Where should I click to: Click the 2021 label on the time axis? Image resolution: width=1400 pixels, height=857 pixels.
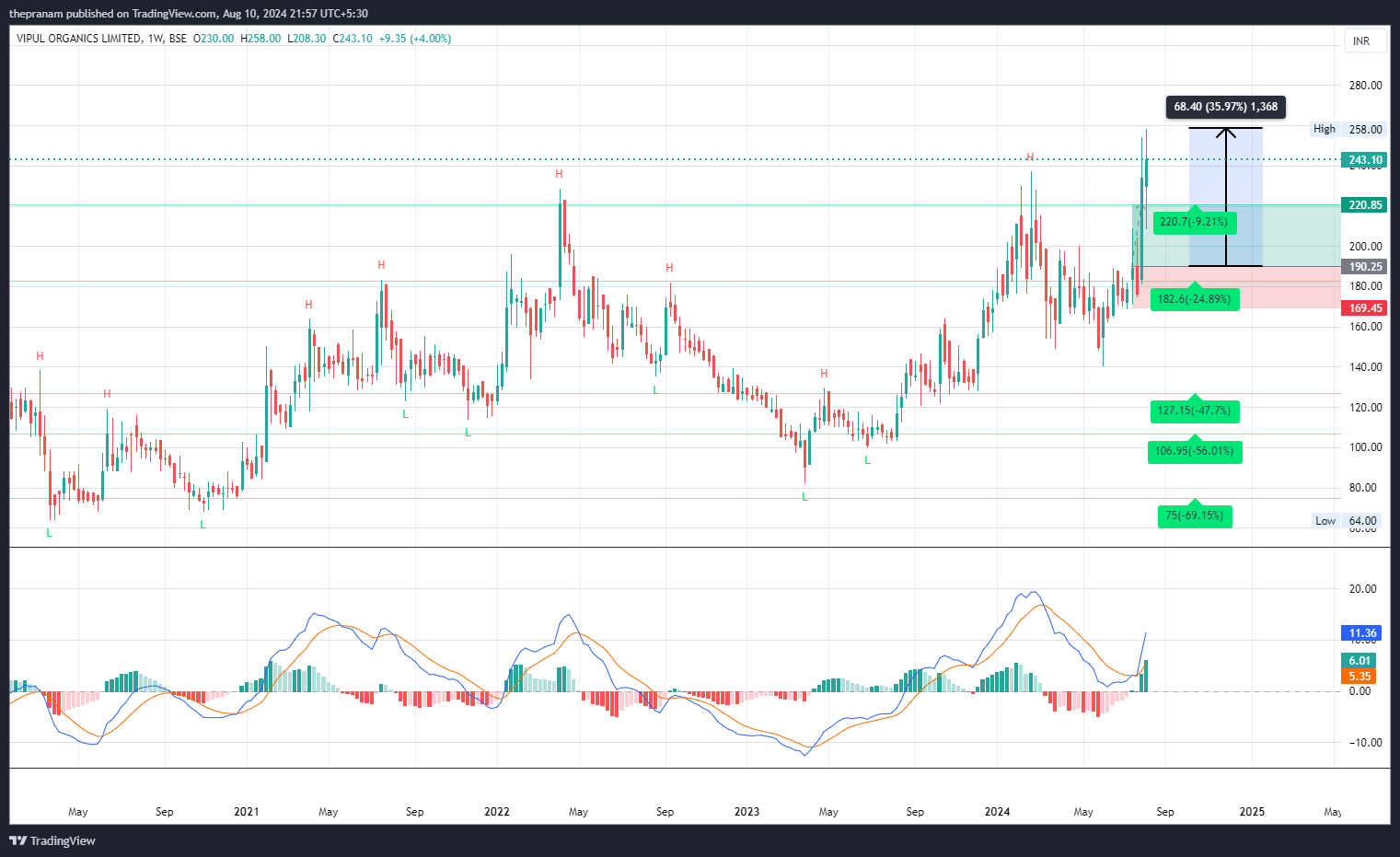tap(247, 812)
